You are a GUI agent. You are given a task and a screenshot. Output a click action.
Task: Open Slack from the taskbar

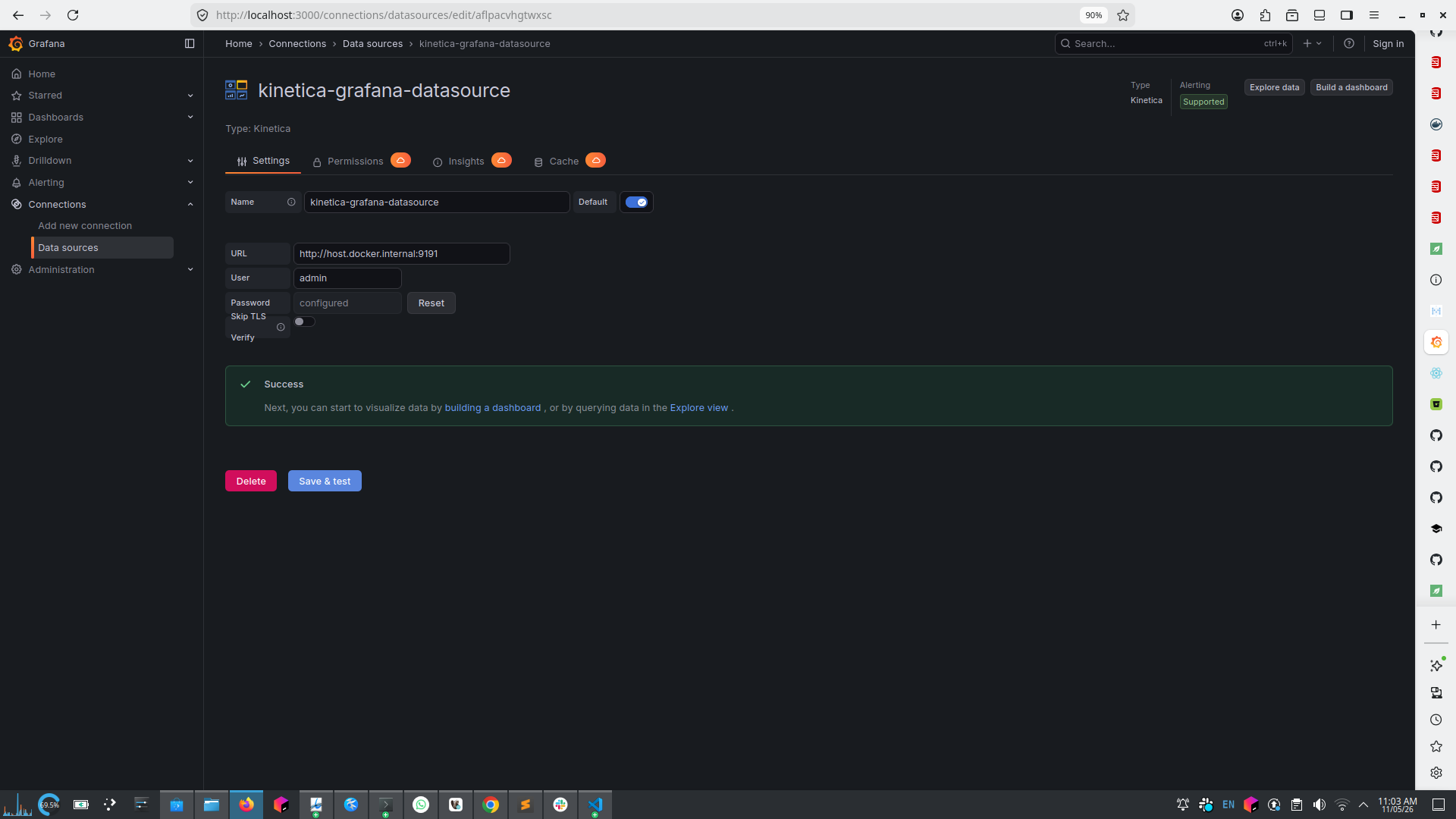pos(560,805)
